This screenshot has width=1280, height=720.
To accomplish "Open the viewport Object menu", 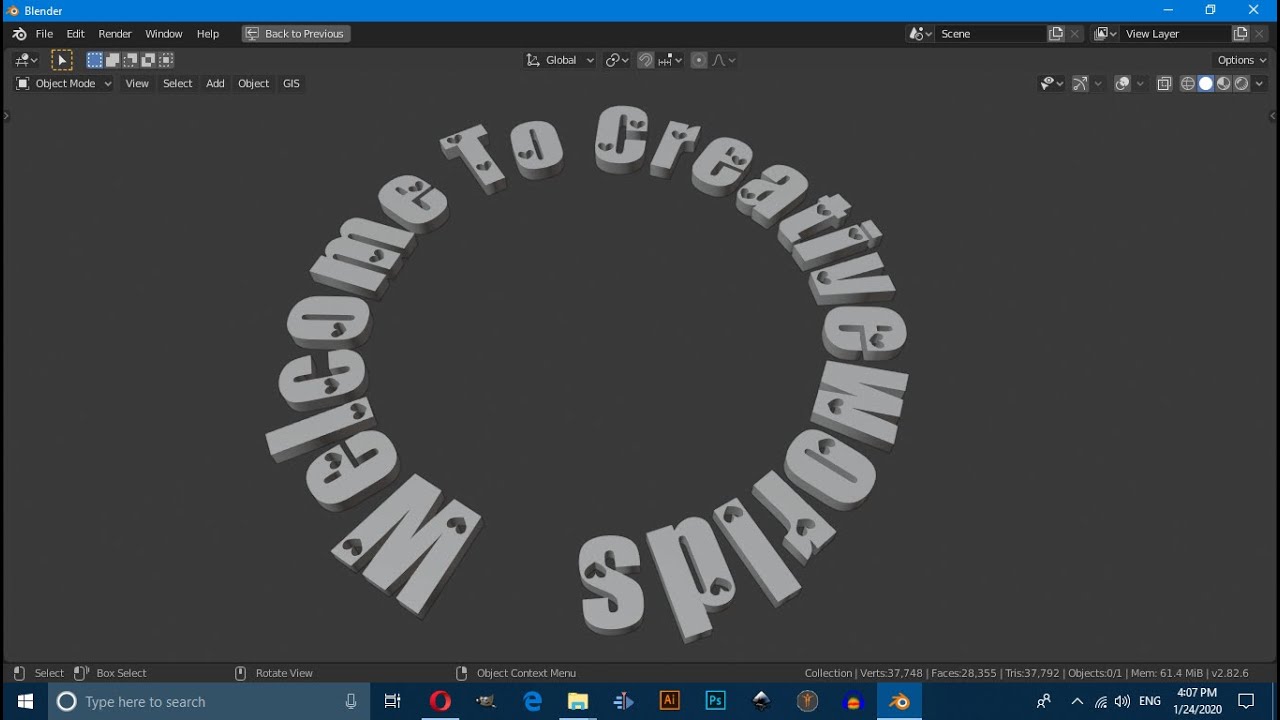I will tap(253, 84).
